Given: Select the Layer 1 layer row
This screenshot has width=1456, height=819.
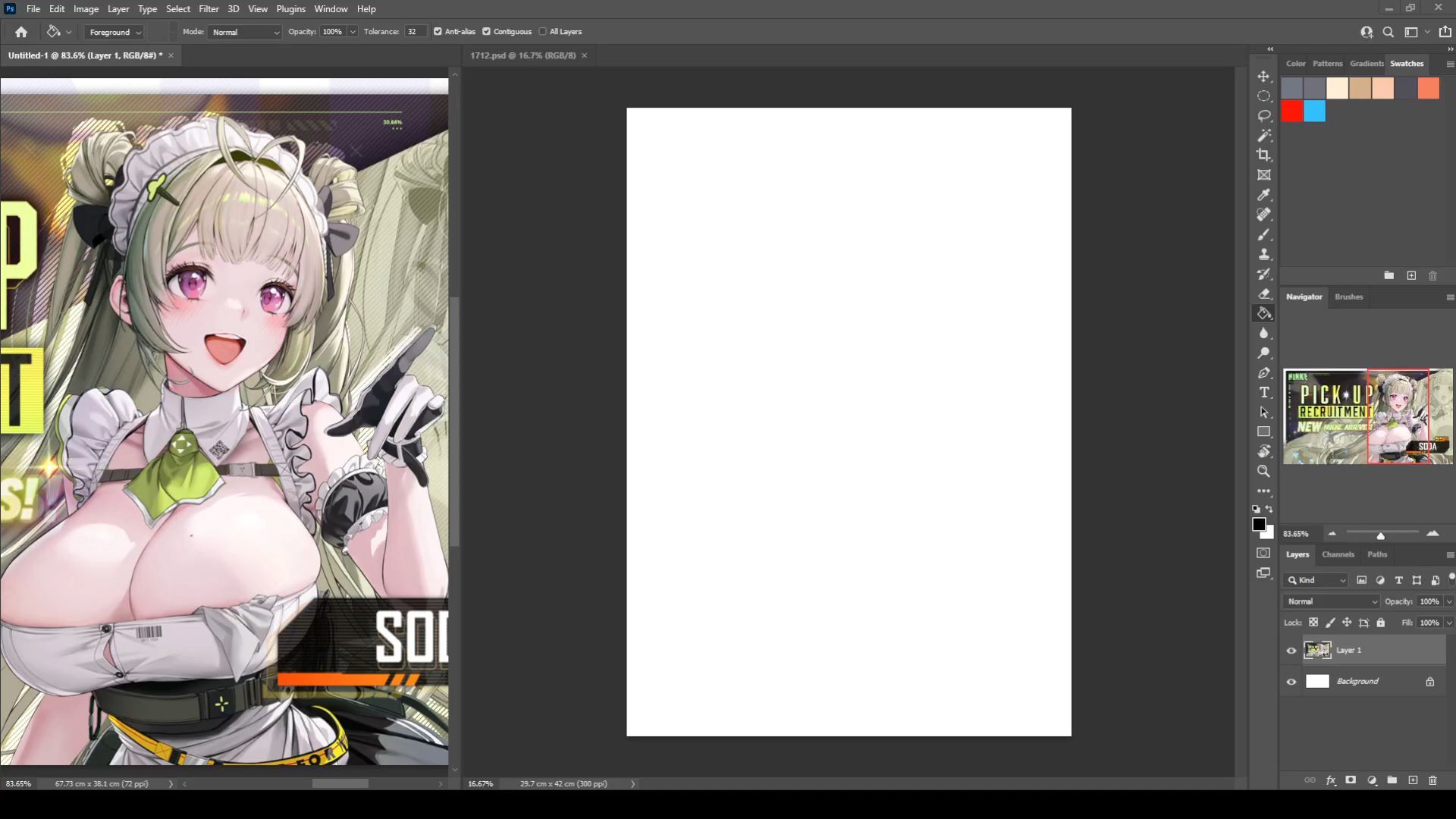Looking at the screenshot, I should (1373, 651).
